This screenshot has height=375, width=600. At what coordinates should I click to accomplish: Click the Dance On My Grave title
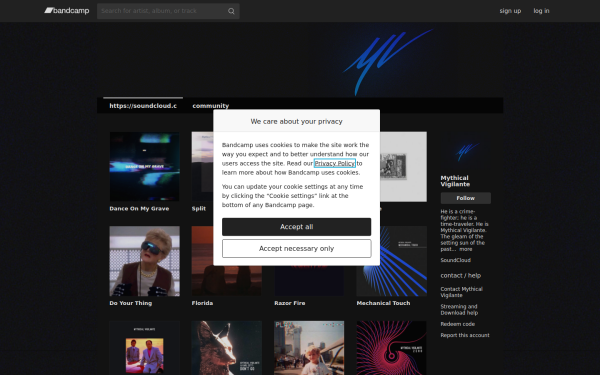[x=139, y=209]
